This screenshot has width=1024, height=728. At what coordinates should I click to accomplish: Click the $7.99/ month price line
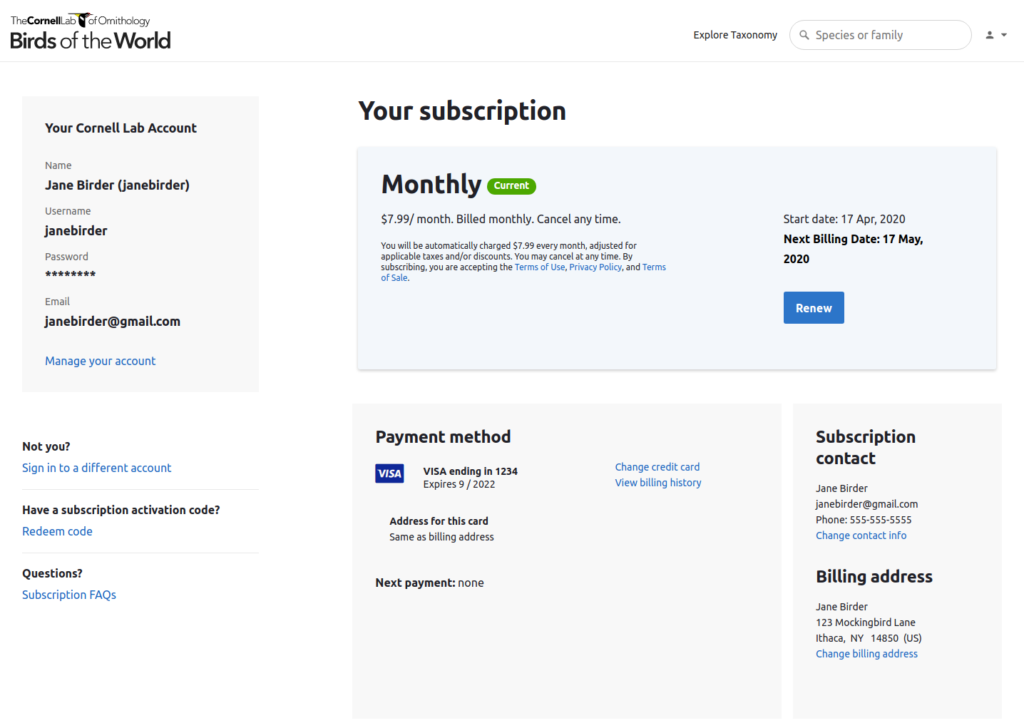[501, 219]
